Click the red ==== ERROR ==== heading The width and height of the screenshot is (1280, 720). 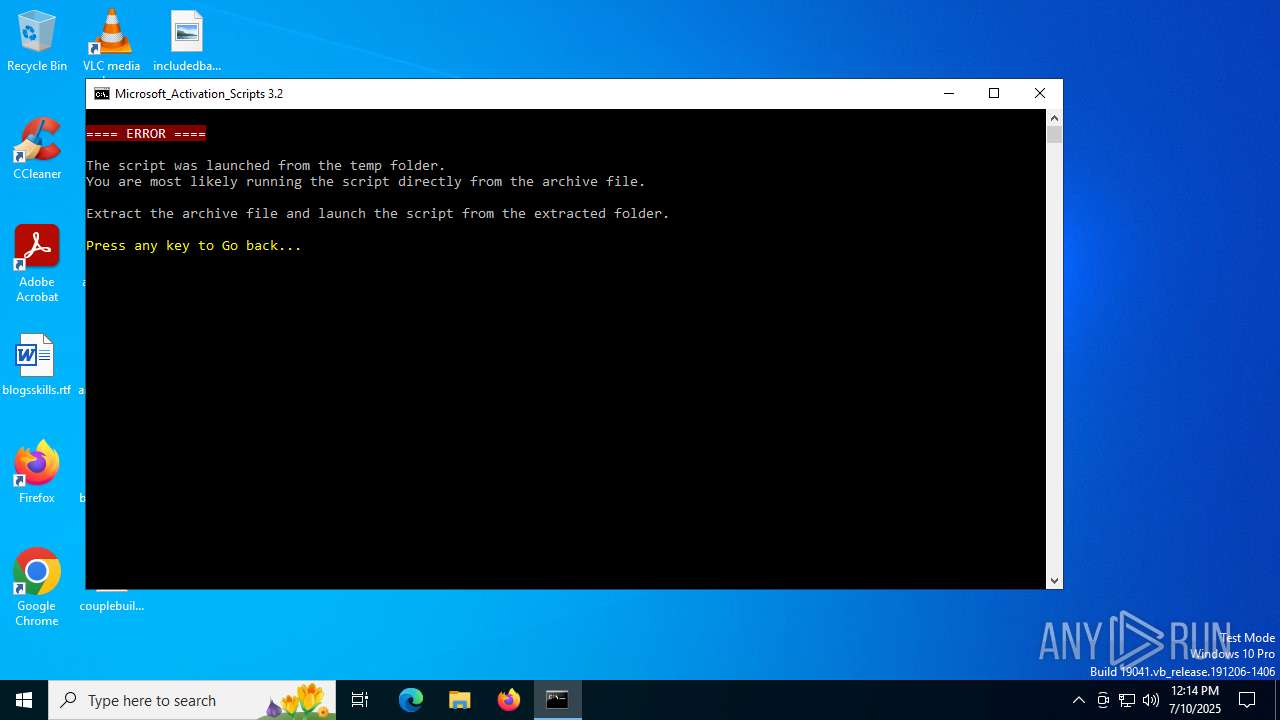click(146, 134)
